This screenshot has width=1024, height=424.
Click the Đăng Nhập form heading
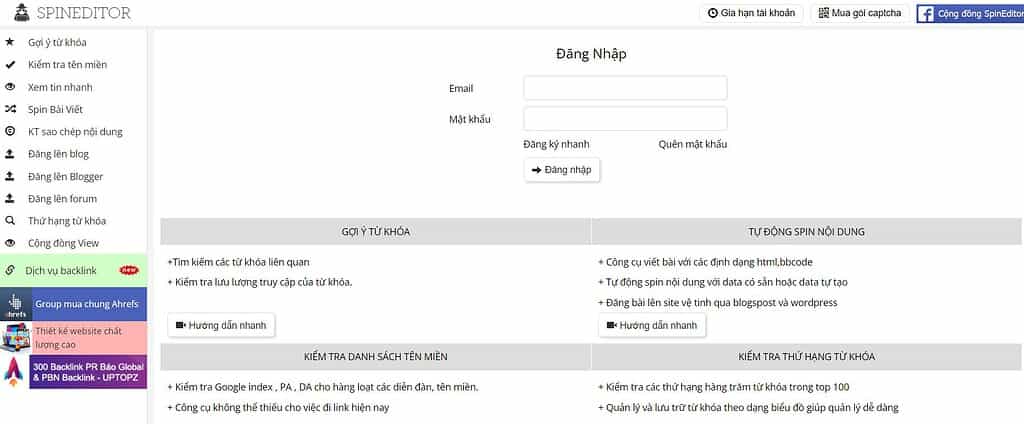(x=591, y=54)
